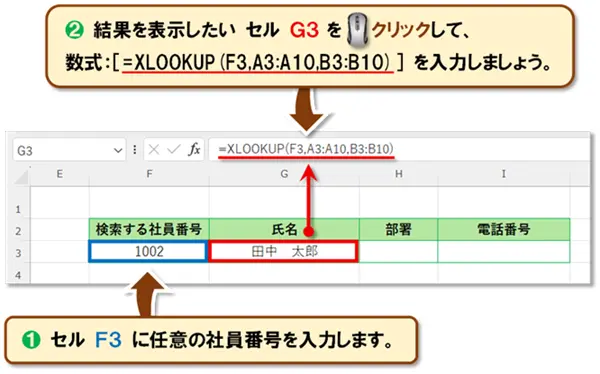Select column H header
This screenshot has width=600, height=374.
(x=399, y=174)
